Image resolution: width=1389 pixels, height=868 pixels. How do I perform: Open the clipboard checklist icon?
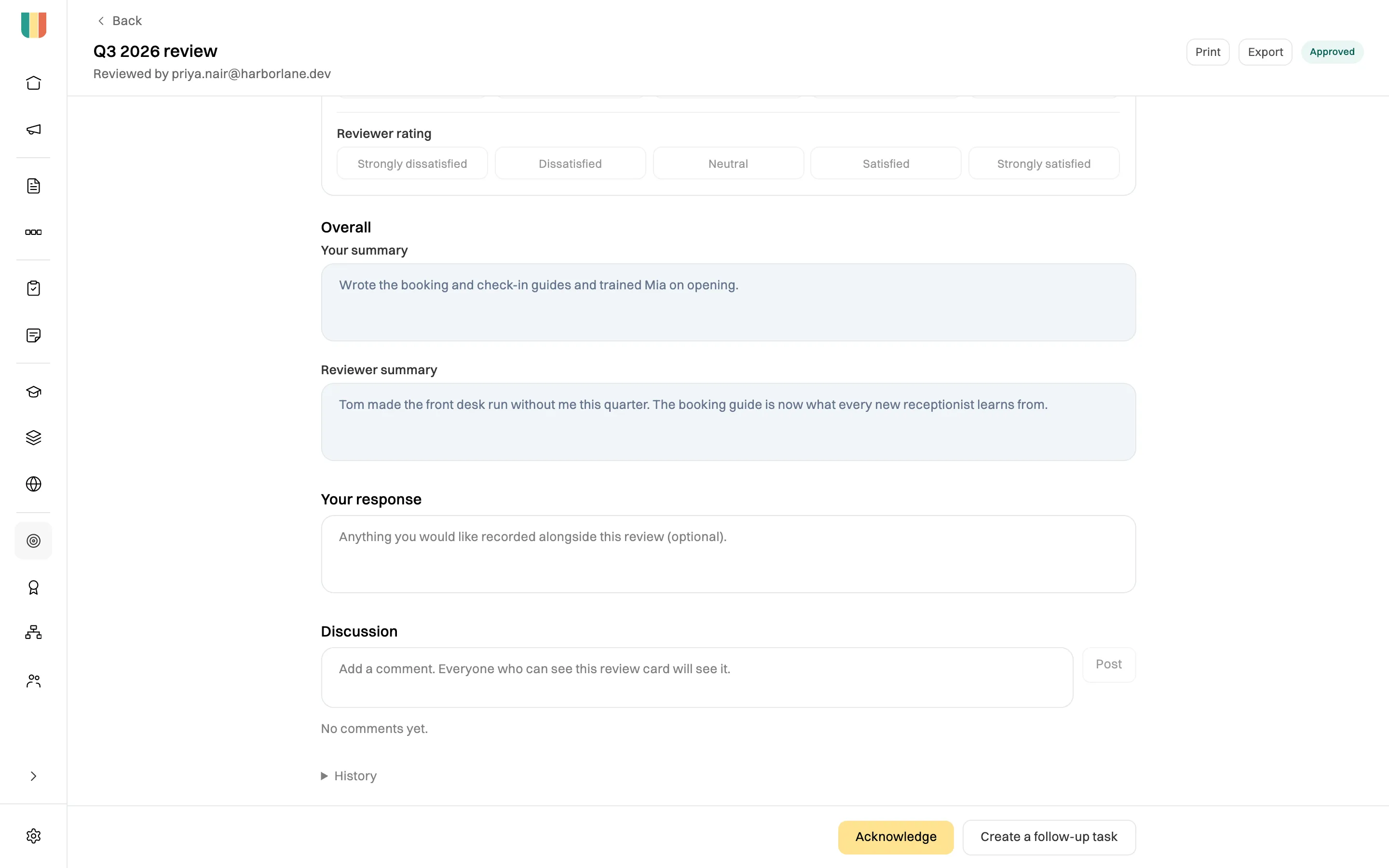[x=33, y=288]
